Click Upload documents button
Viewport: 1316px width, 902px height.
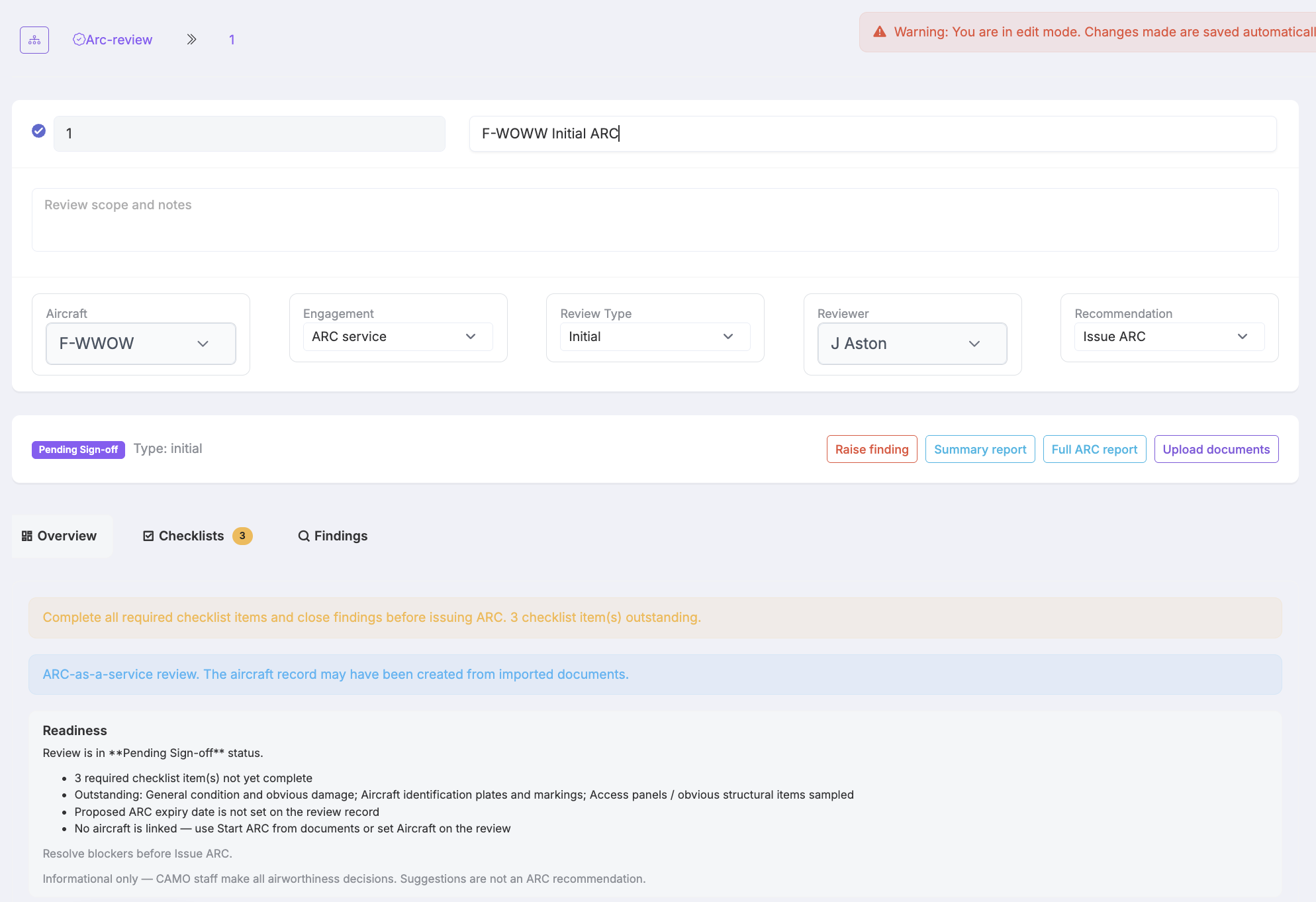click(x=1217, y=449)
